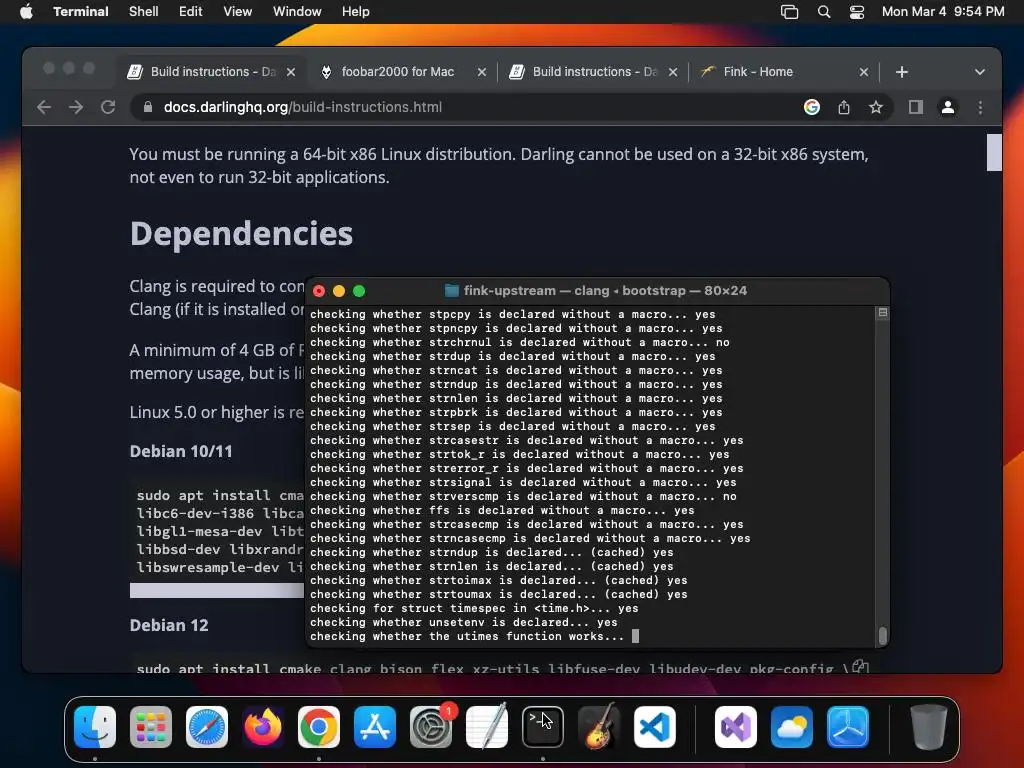Open Google Chrome from the Dock
The height and width of the screenshot is (768, 1024).
[319, 727]
